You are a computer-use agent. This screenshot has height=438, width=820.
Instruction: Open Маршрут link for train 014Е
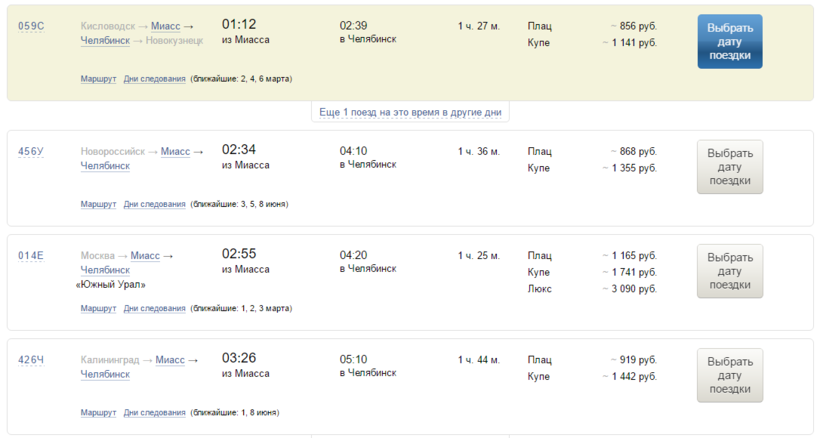(98, 308)
